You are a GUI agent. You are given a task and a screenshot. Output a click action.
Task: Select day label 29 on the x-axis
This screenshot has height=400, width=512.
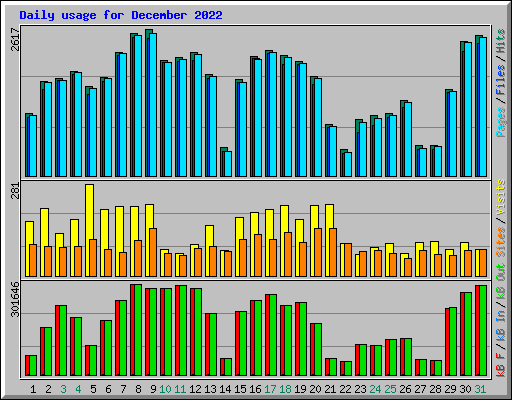tap(450, 389)
